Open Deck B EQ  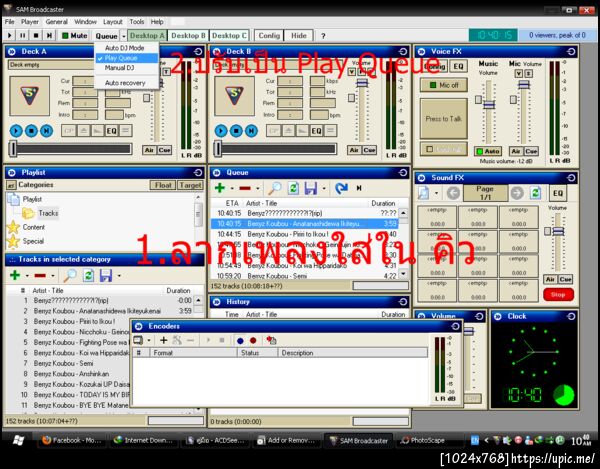click(x=316, y=131)
